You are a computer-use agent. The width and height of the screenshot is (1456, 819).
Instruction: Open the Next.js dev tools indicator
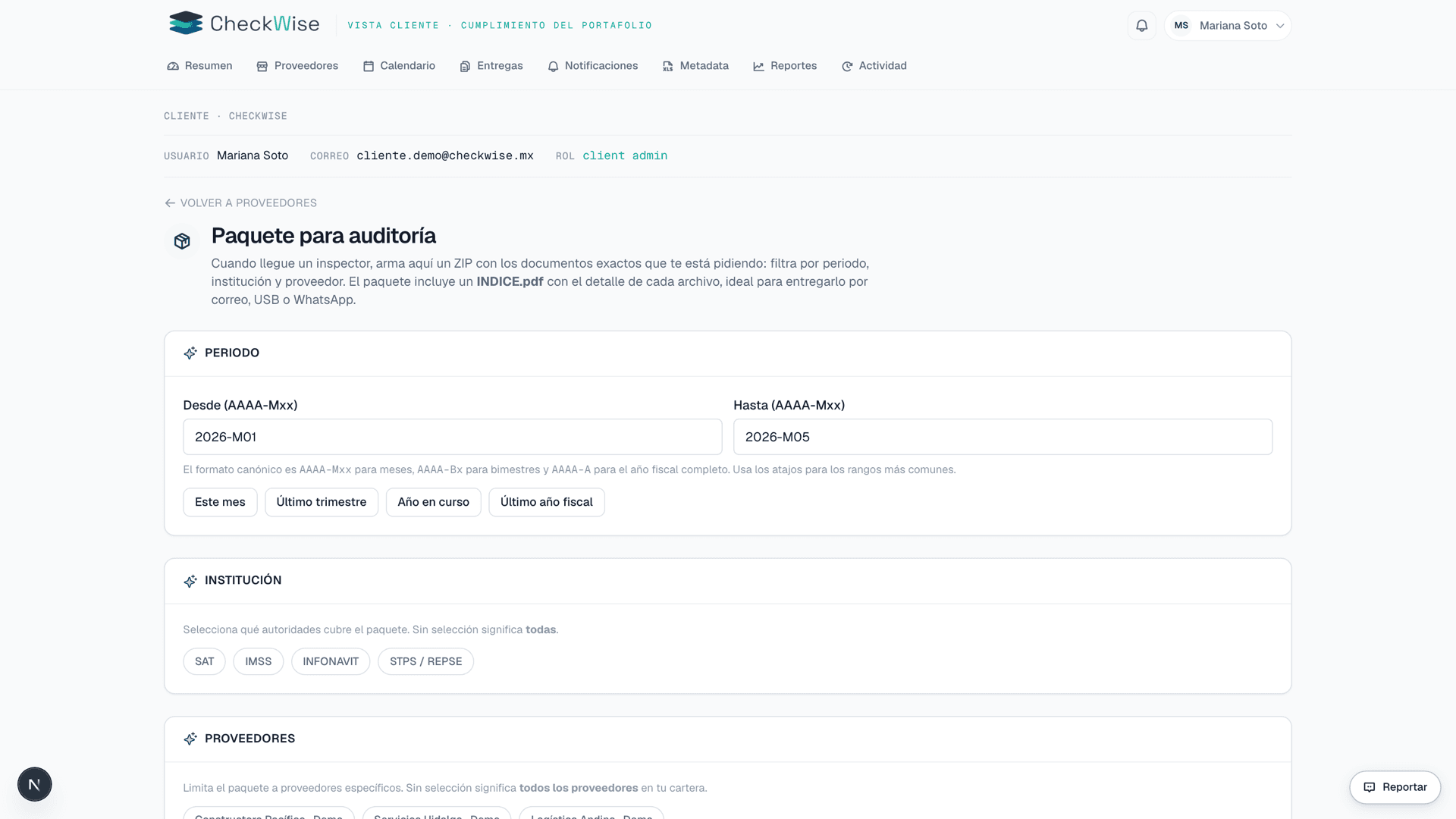click(35, 784)
